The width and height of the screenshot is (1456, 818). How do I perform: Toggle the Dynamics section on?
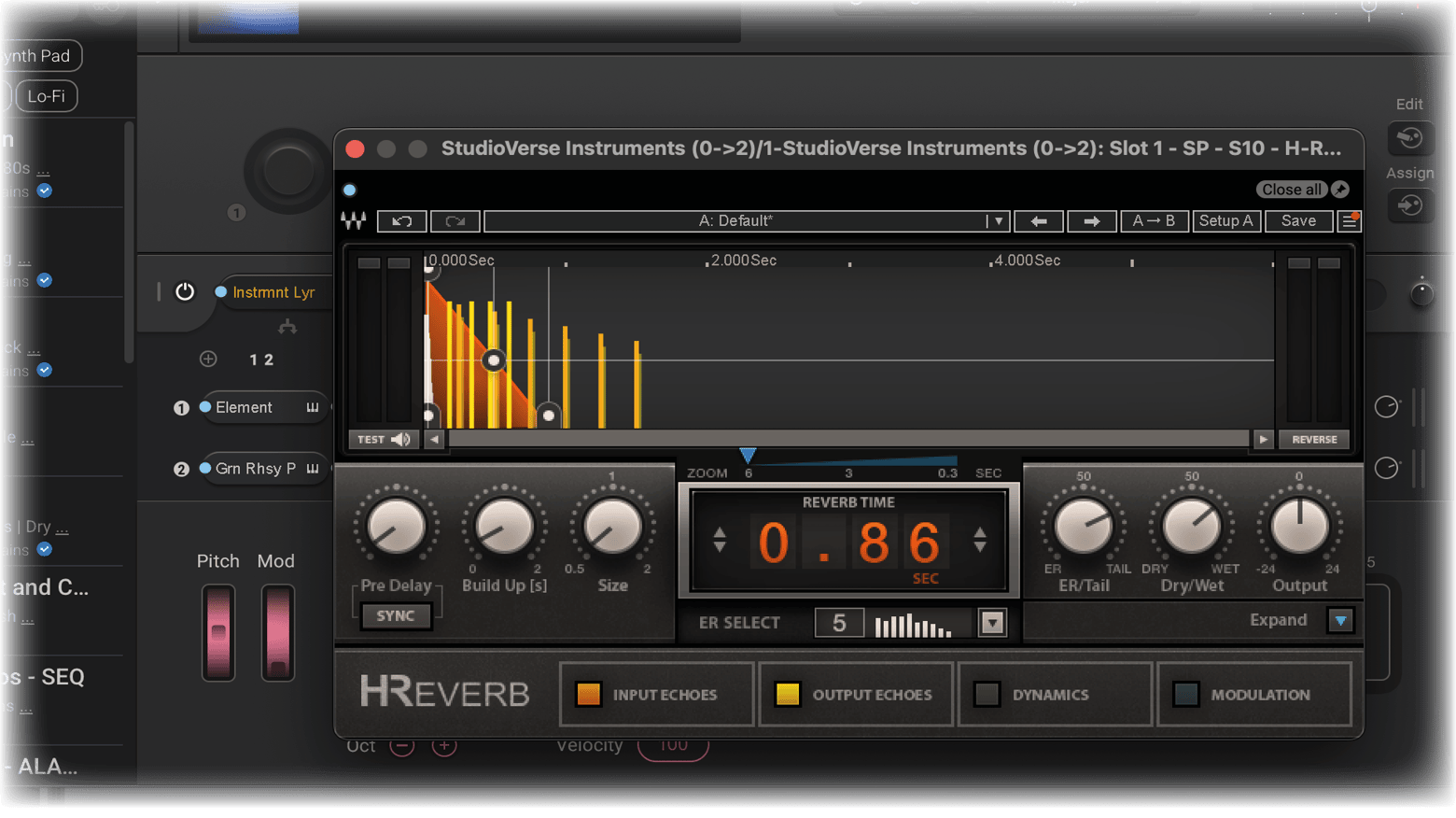tap(987, 694)
